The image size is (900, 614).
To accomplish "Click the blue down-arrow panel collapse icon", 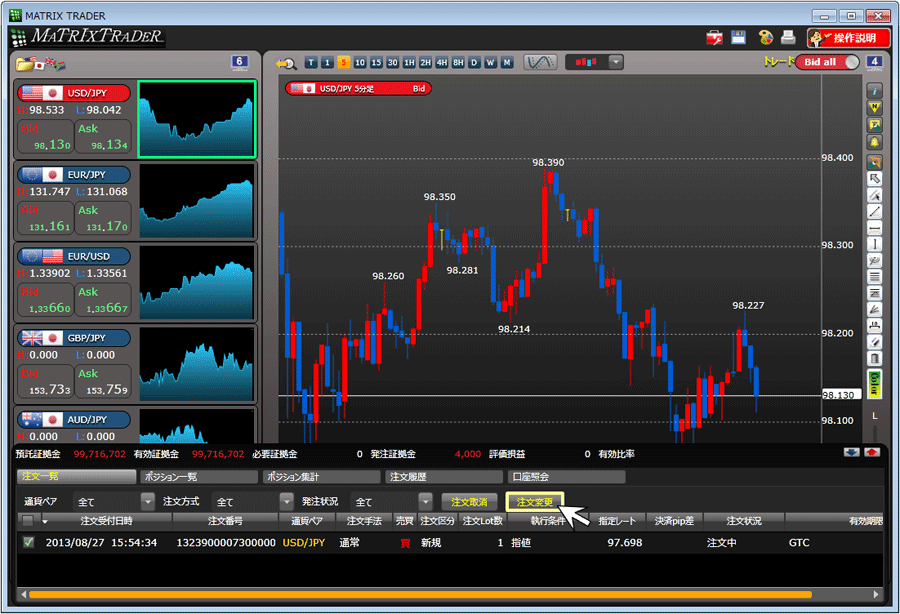I will (852, 453).
